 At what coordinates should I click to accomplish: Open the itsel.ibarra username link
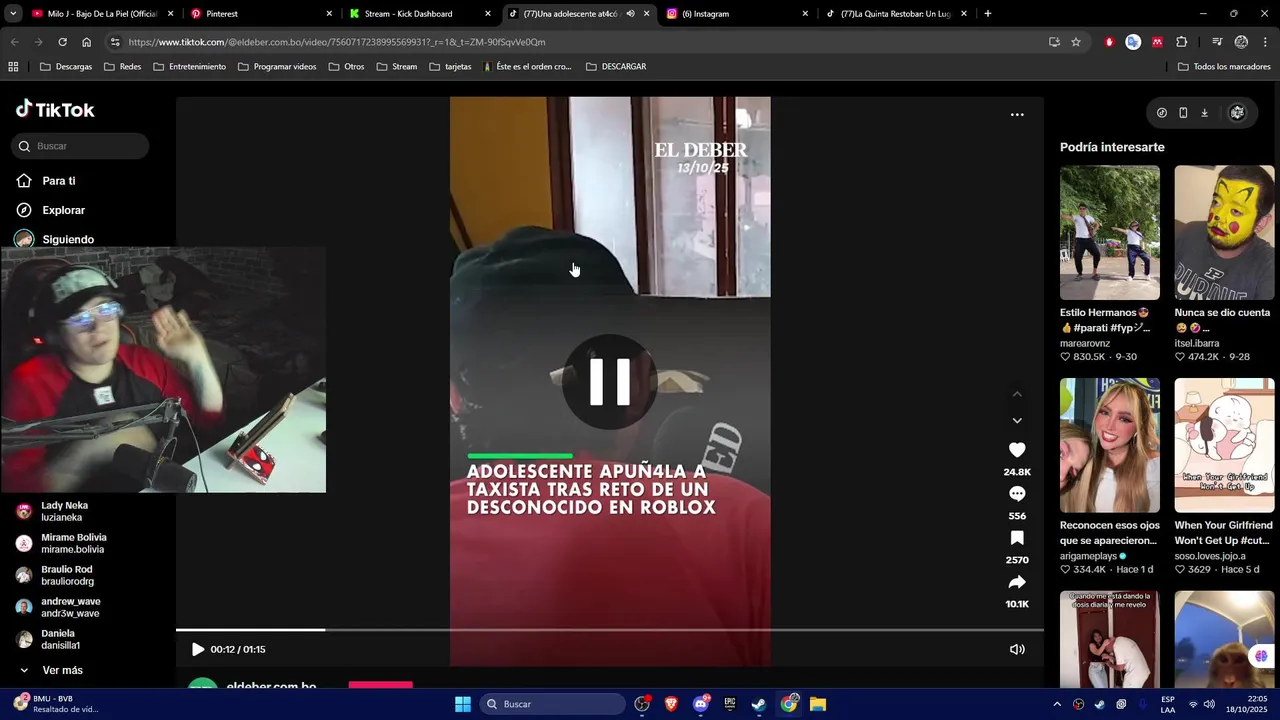point(1198,343)
